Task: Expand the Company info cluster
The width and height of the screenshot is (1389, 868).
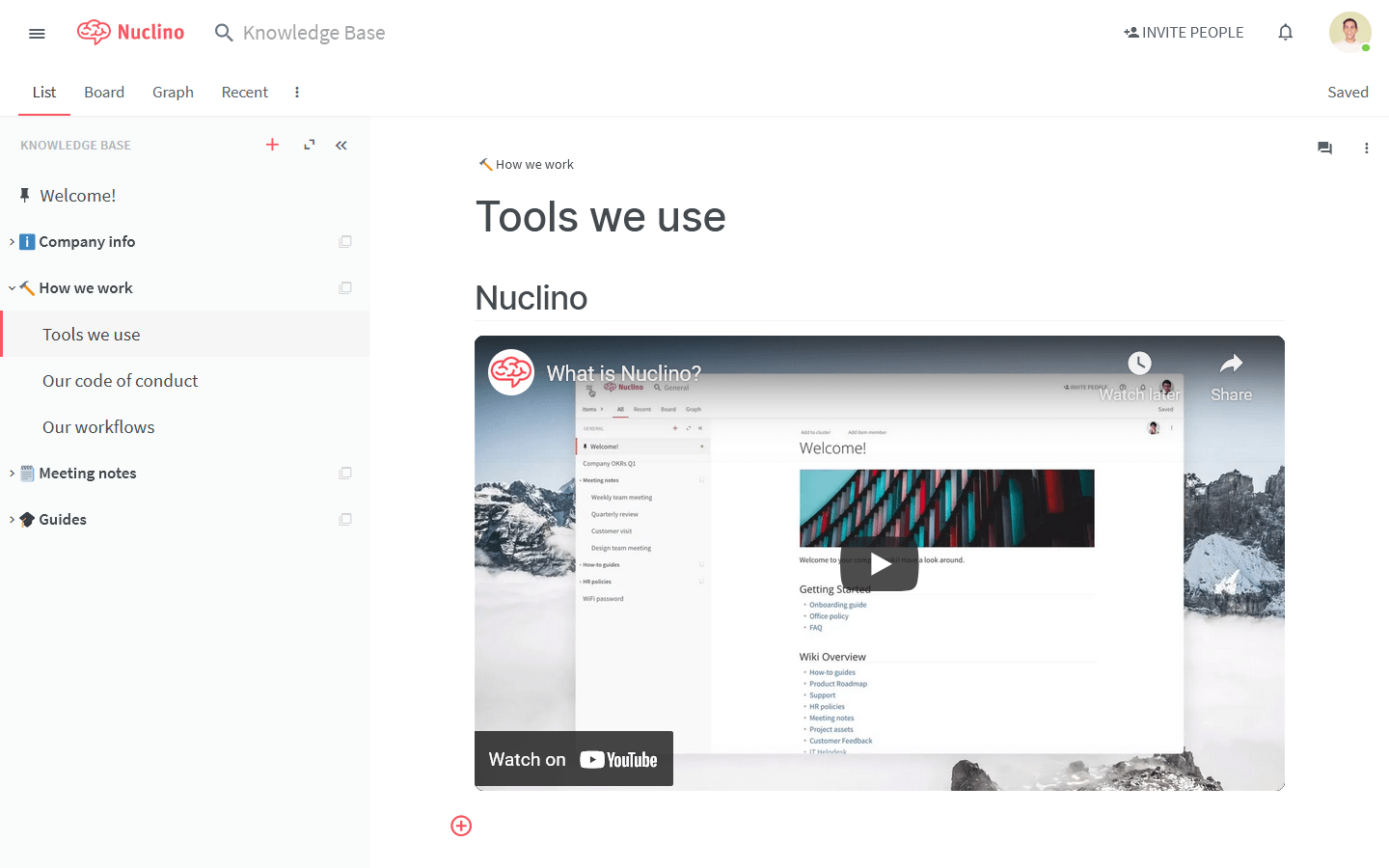Action: [x=12, y=242]
